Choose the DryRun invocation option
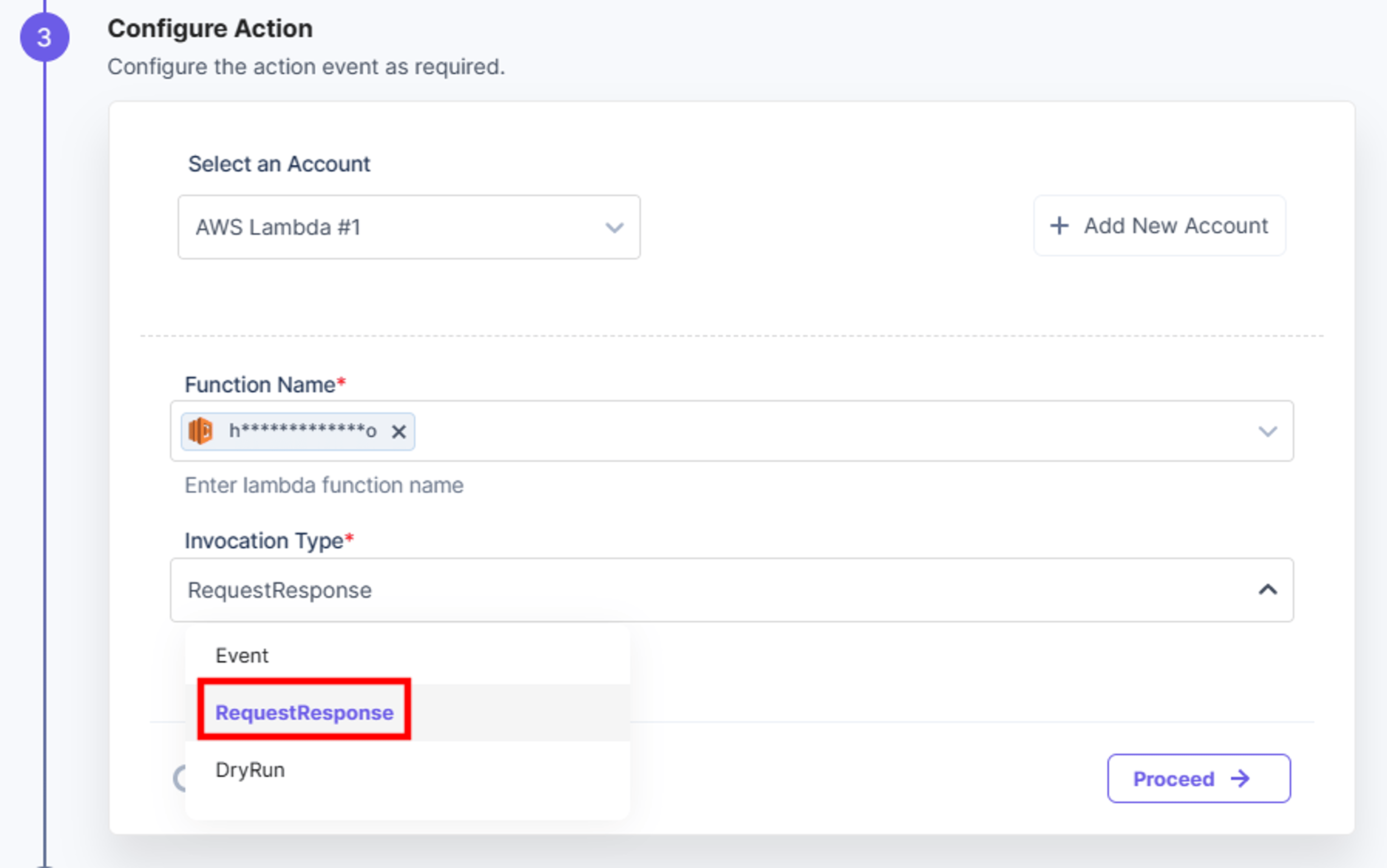The width and height of the screenshot is (1387, 868). (x=407, y=770)
